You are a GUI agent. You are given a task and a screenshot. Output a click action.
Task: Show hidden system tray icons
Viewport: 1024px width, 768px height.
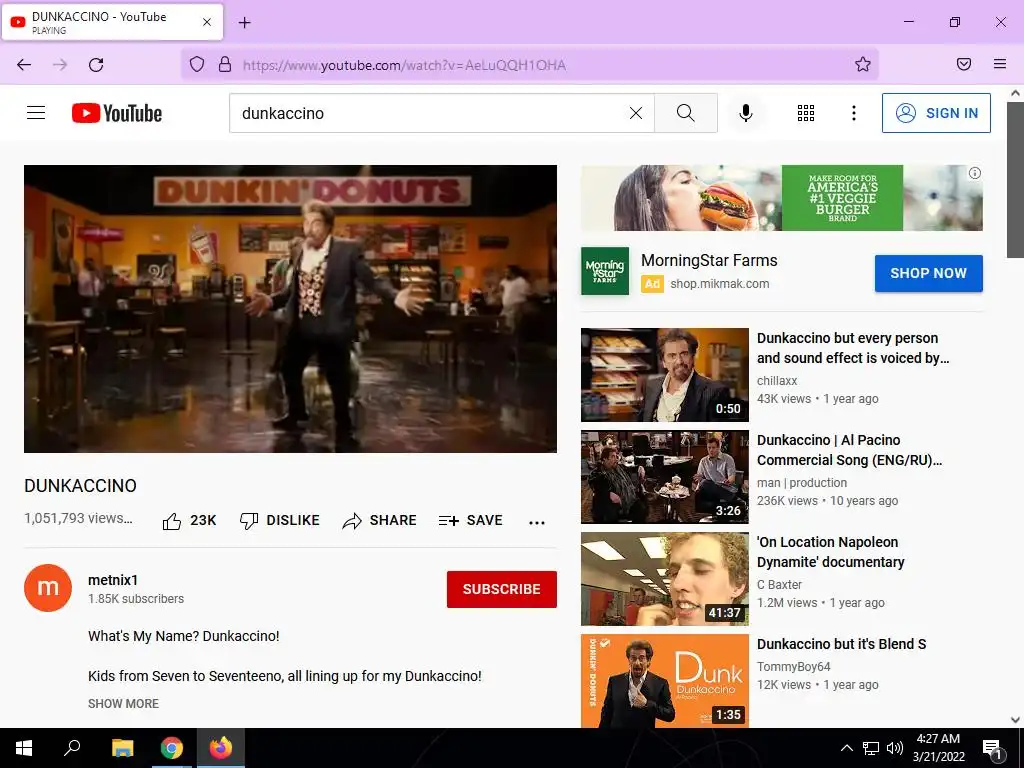pos(846,748)
